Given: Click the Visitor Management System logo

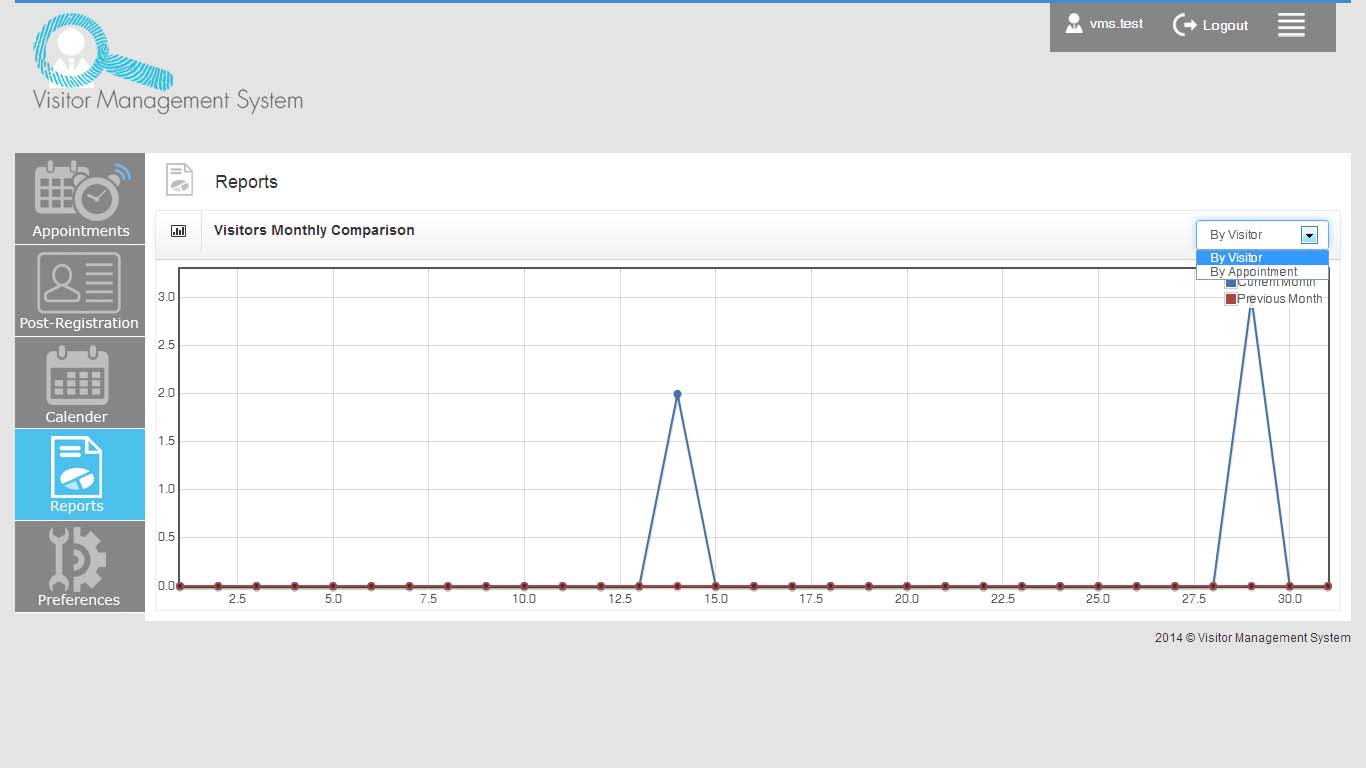Looking at the screenshot, I should point(167,63).
